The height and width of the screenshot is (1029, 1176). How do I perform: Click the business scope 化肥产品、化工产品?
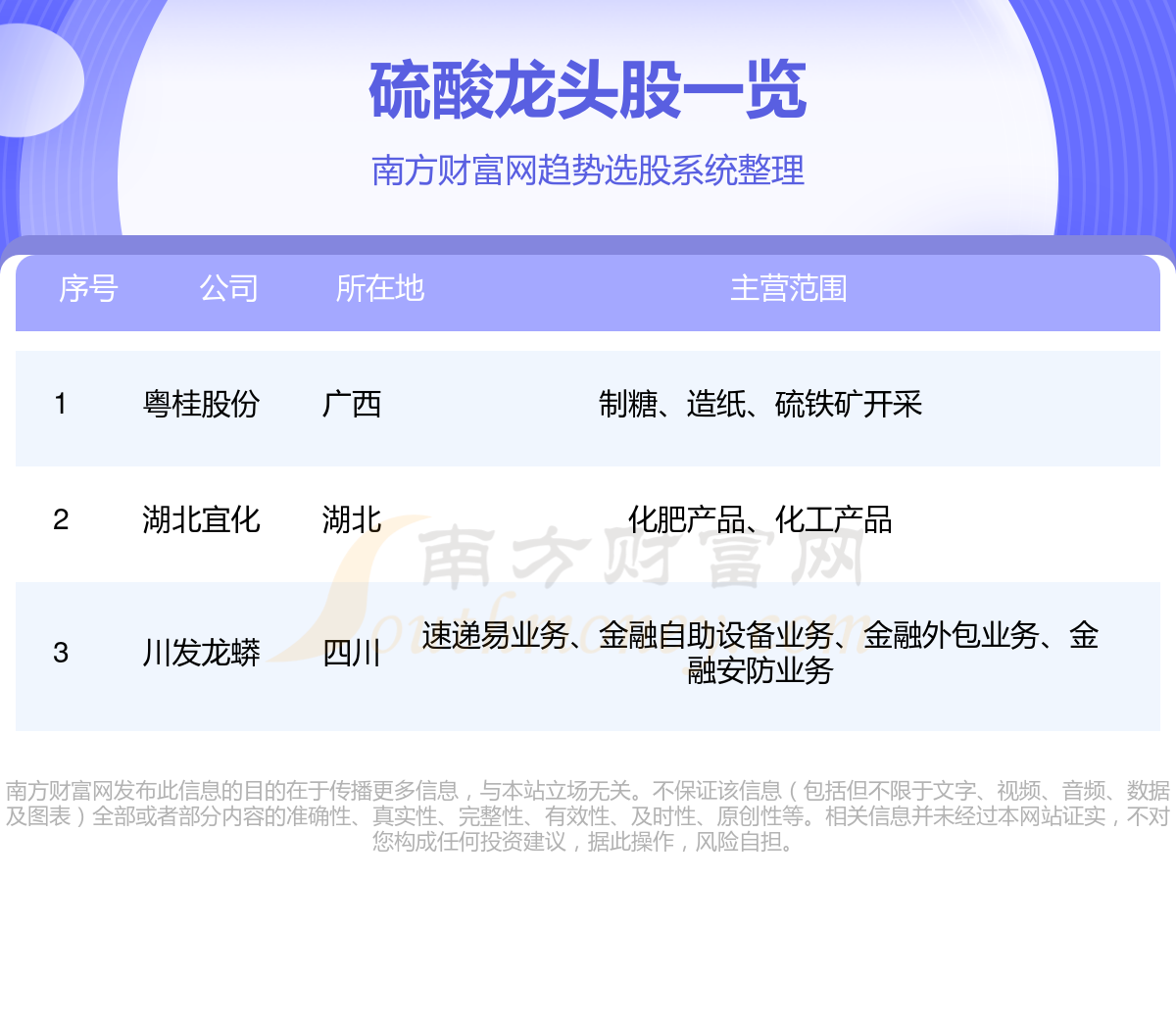click(x=760, y=519)
